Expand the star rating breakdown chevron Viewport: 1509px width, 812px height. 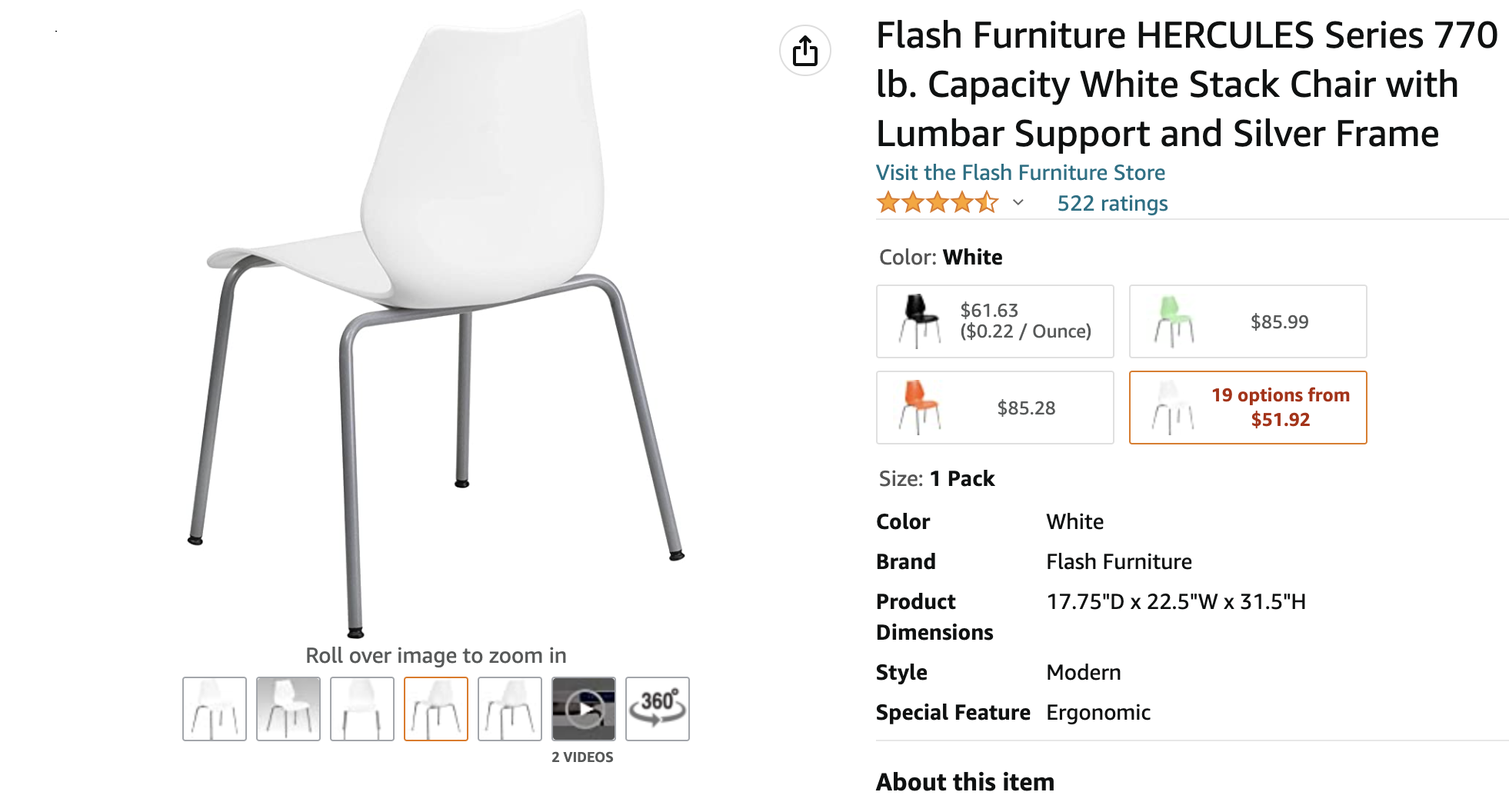1018,203
